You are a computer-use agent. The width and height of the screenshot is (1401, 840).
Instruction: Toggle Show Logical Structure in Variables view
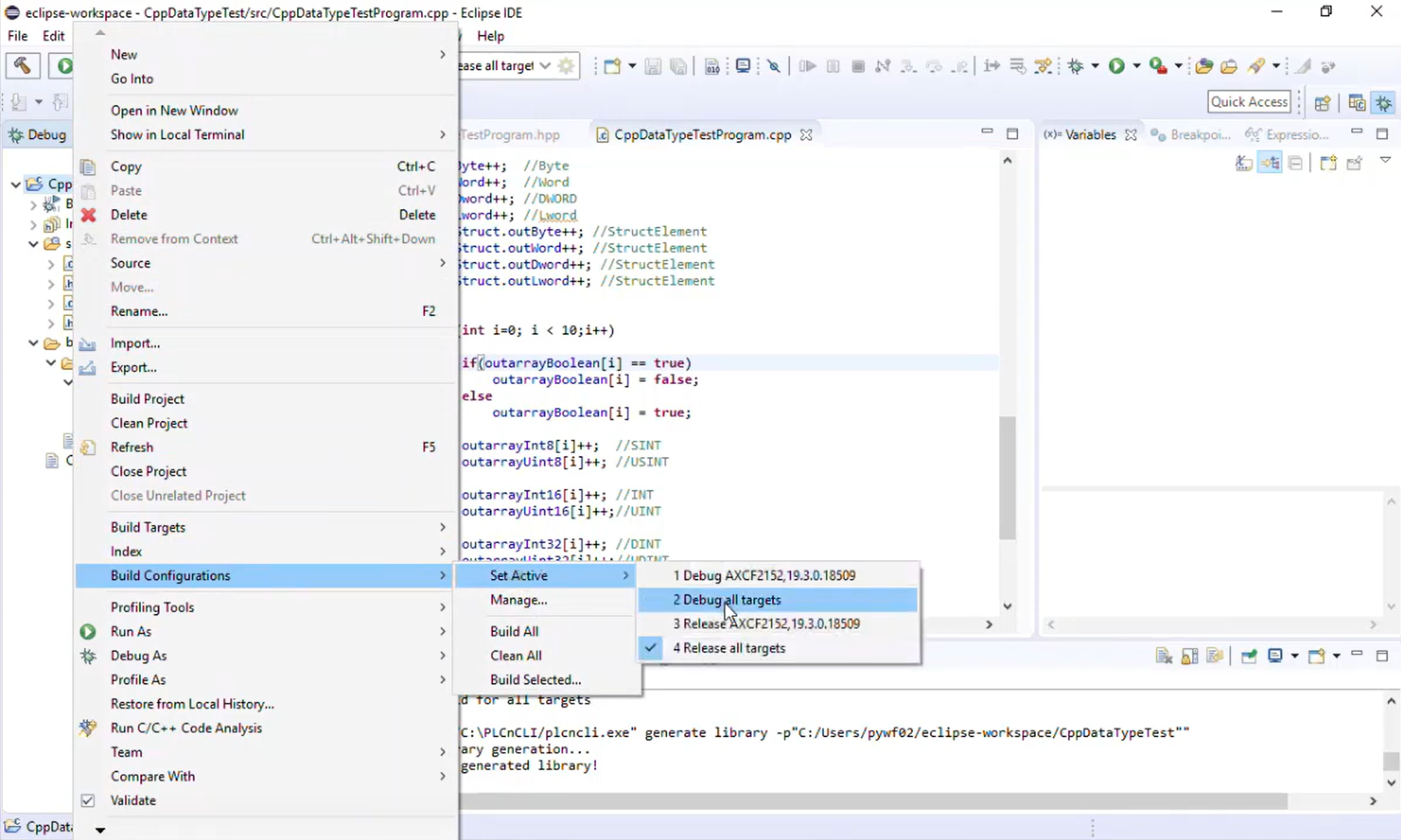tap(1270, 163)
